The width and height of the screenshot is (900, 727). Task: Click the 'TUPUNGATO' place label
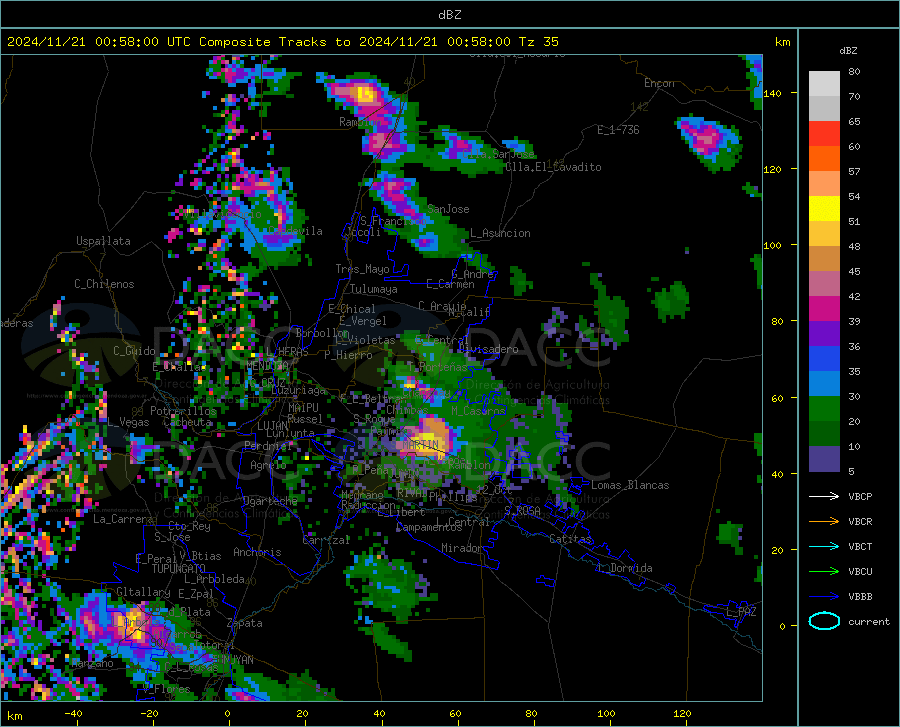coord(178,569)
